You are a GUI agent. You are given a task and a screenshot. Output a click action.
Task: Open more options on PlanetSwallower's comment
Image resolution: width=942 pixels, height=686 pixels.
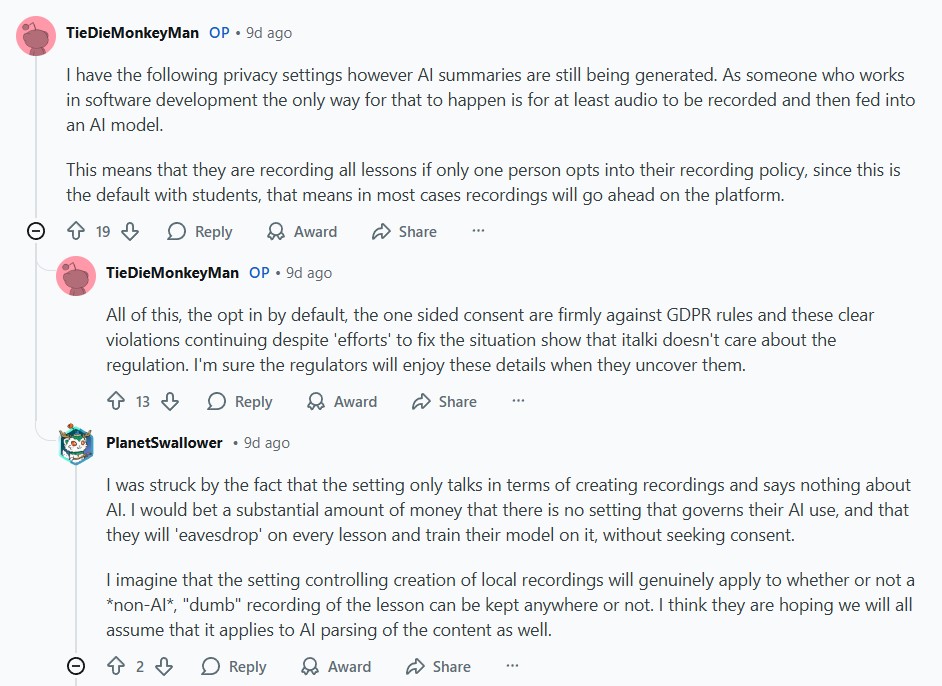tap(512, 666)
